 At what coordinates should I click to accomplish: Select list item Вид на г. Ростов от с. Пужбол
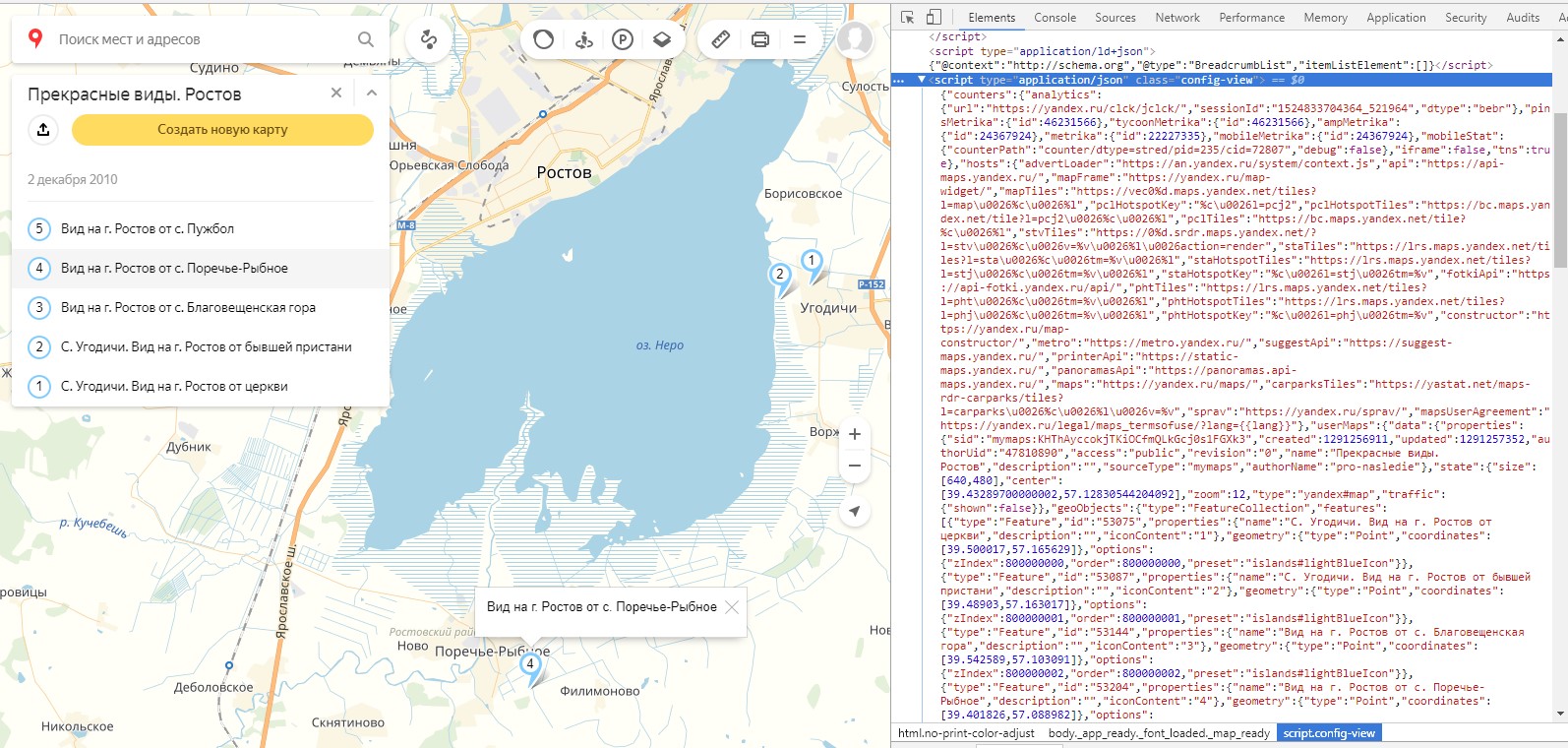coord(148,228)
